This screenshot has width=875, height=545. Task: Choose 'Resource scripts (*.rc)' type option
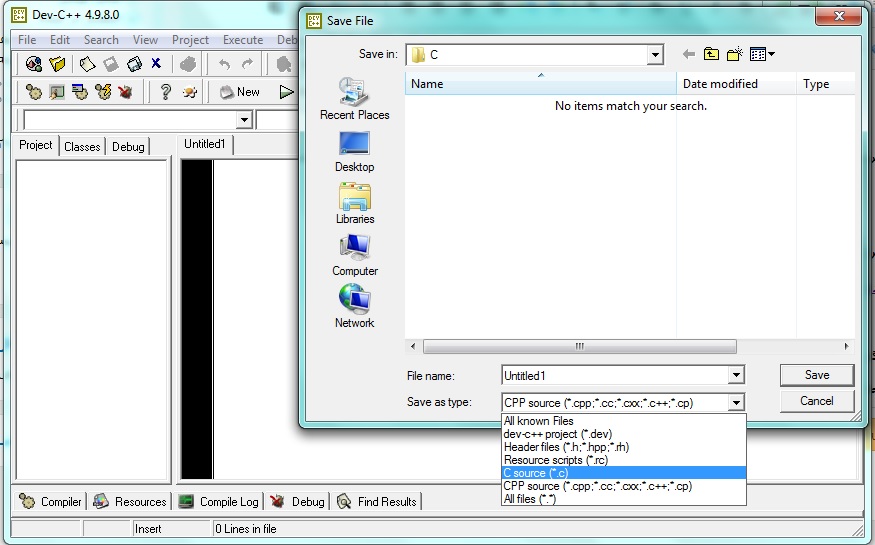[624, 460]
